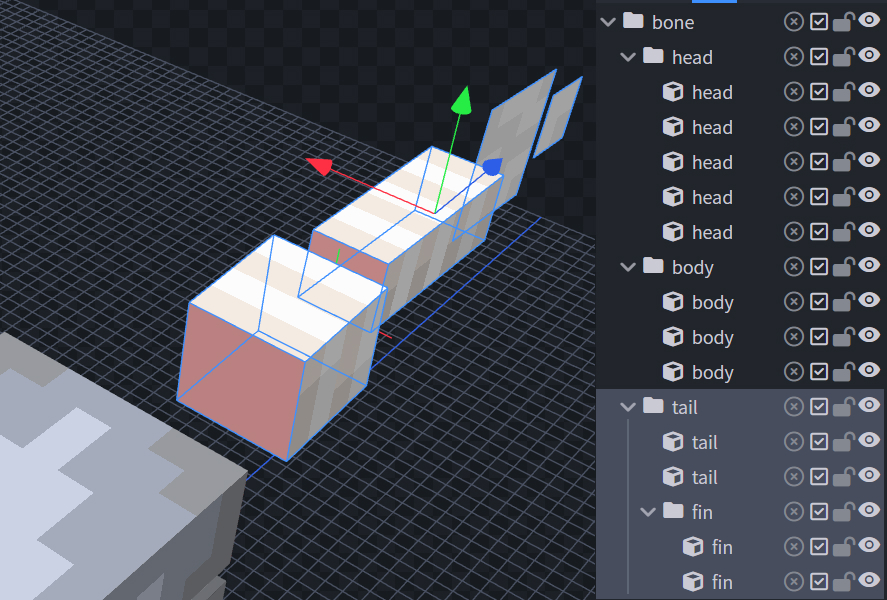Click the cube icon of the first tail cube
Image resolution: width=887 pixels, height=600 pixels.
[673, 442]
